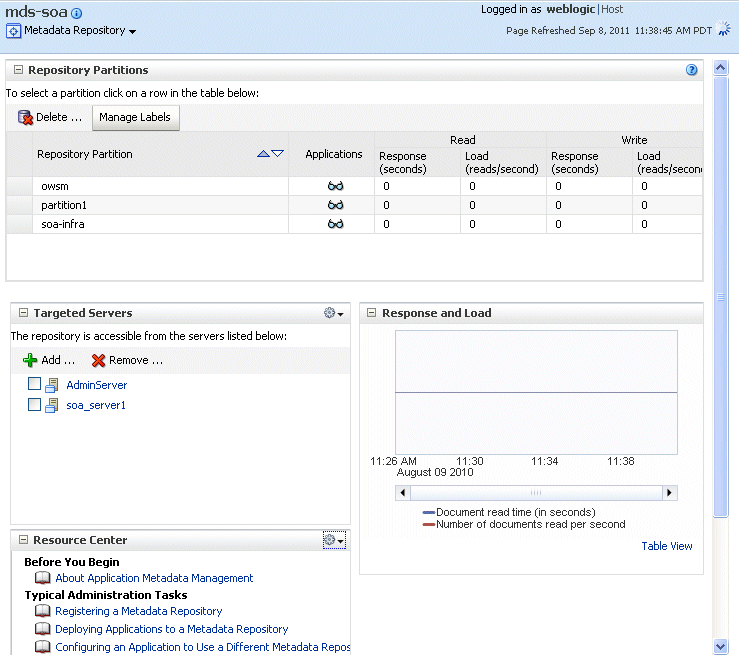Open About Application Metadata Management link
The image size is (739, 659).
pos(154,578)
